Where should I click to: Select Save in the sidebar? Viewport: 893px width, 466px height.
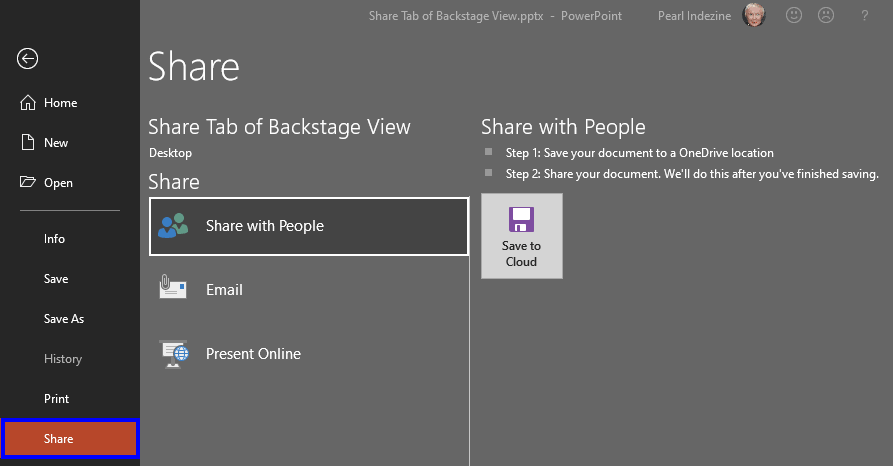[69, 279]
